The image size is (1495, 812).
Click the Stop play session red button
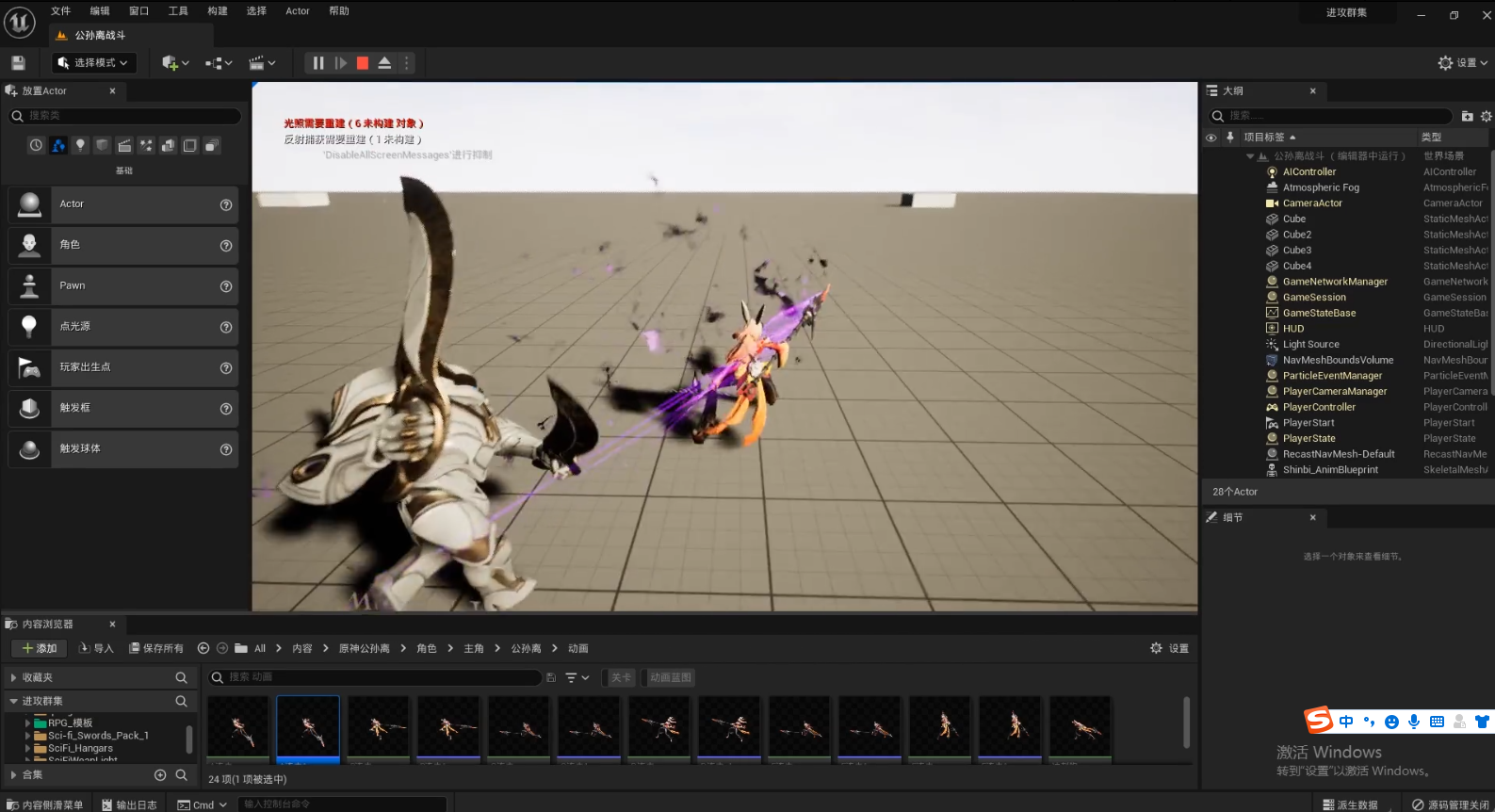tap(363, 63)
